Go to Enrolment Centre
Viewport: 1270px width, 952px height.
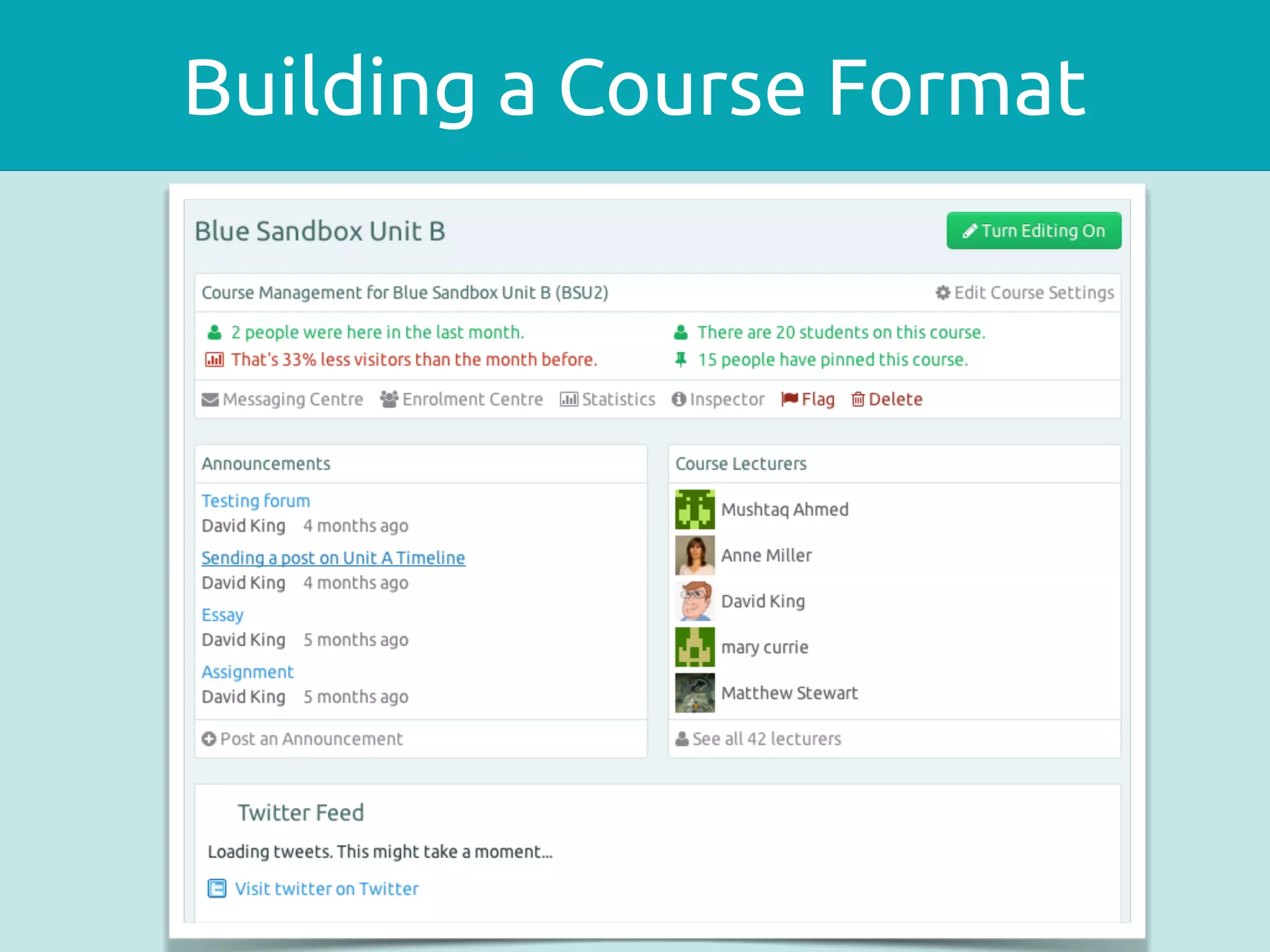[x=473, y=399]
